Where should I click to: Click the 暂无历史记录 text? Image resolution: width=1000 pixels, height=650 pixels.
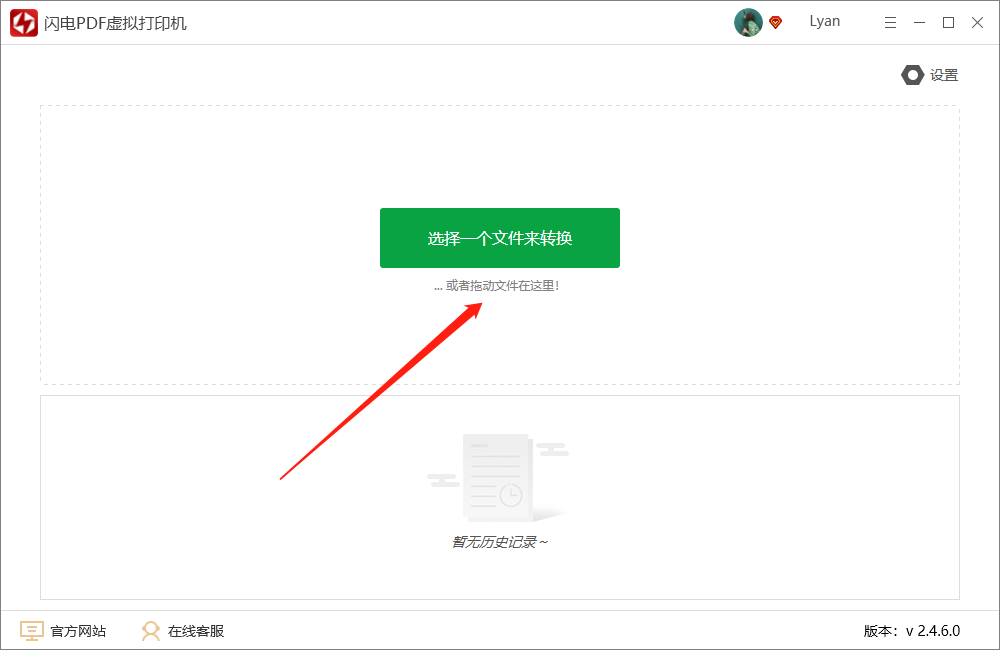click(x=499, y=542)
